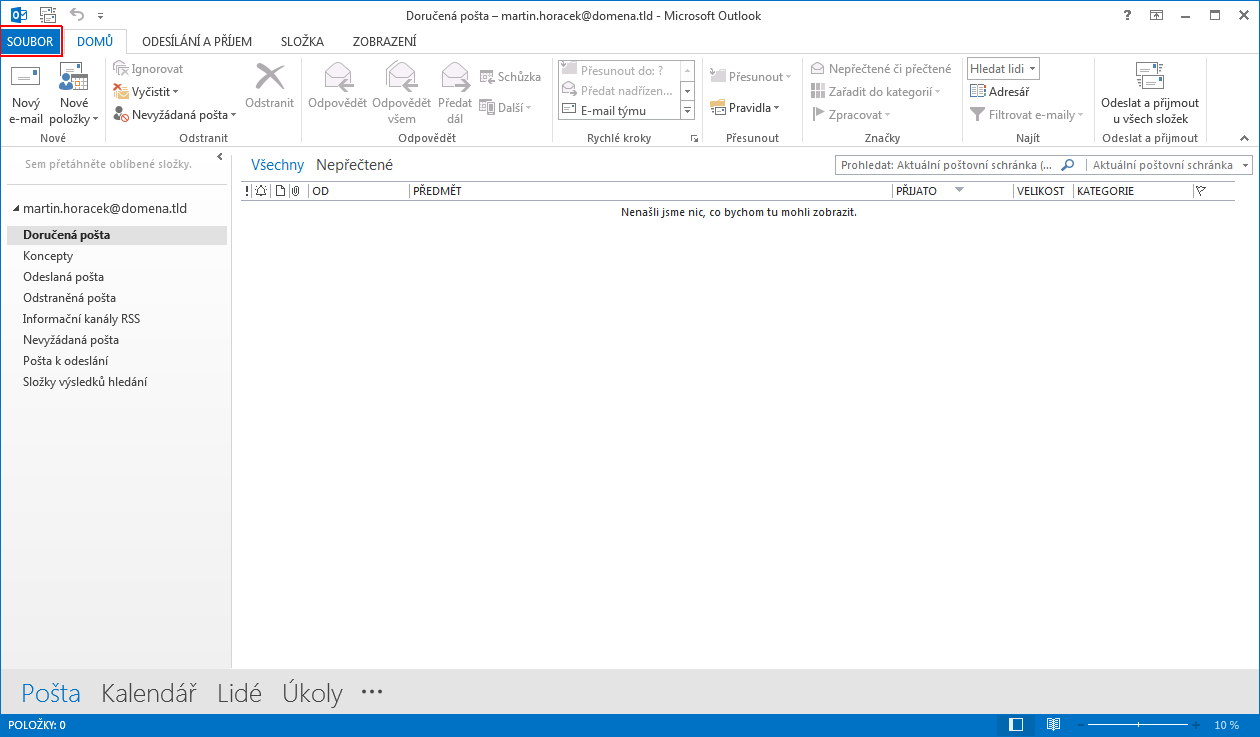Switch to Kalendář in navigation bar
This screenshot has width=1260, height=737.
[149, 693]
